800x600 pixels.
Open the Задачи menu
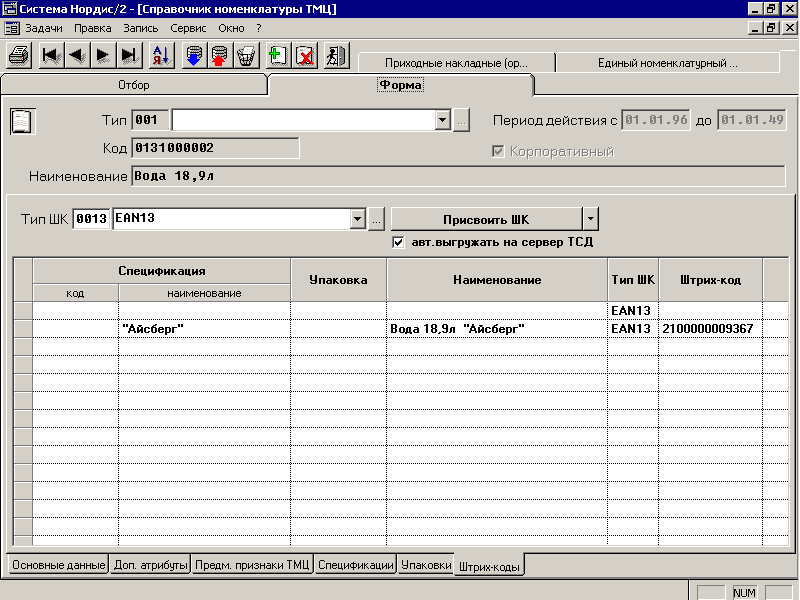(44, 28)
